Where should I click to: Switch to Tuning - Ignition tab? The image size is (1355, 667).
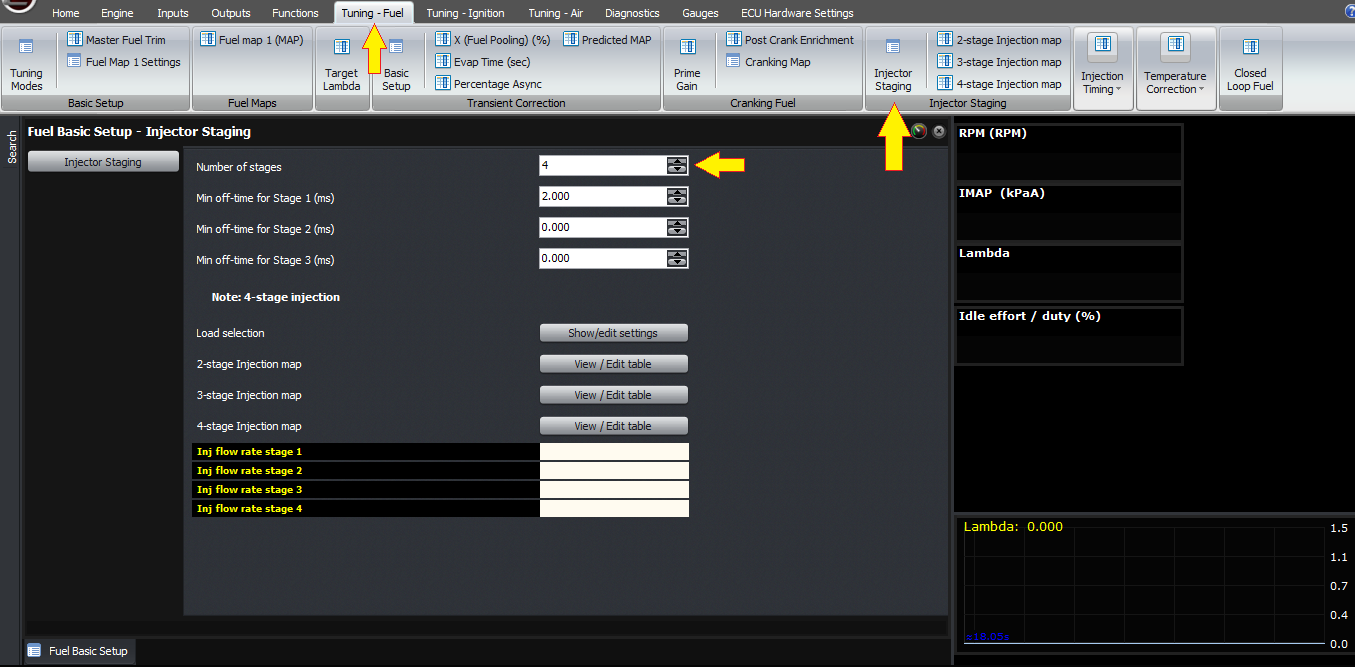tap(466, 13)
